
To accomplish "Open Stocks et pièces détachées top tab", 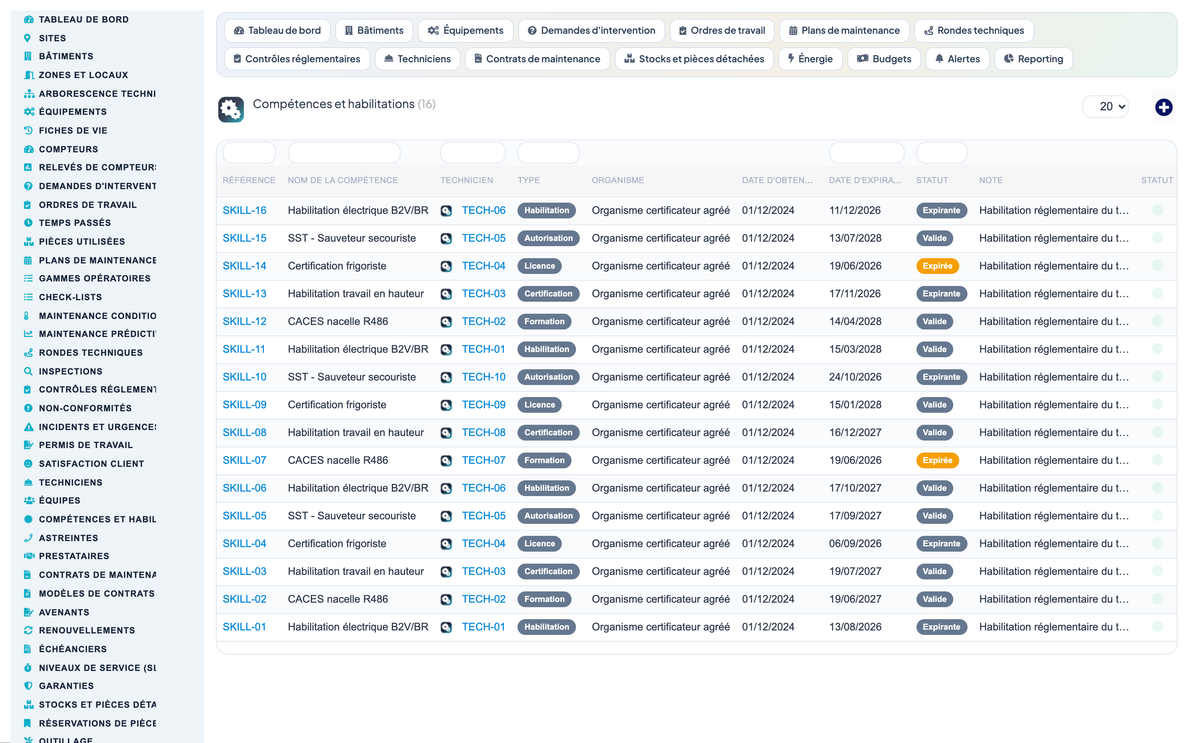I will coord(694,59).
